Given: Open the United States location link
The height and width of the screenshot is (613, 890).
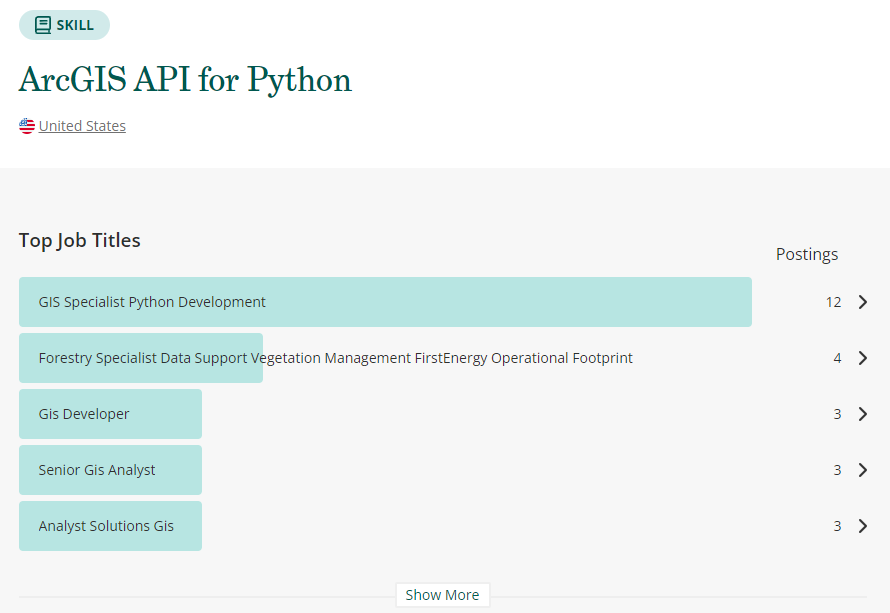Looking at the screenshot, I should [82, 126].
